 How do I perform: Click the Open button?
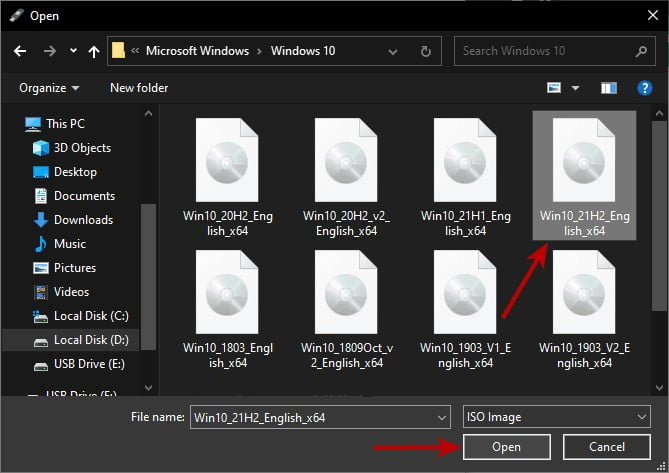[x=506, y=447]
